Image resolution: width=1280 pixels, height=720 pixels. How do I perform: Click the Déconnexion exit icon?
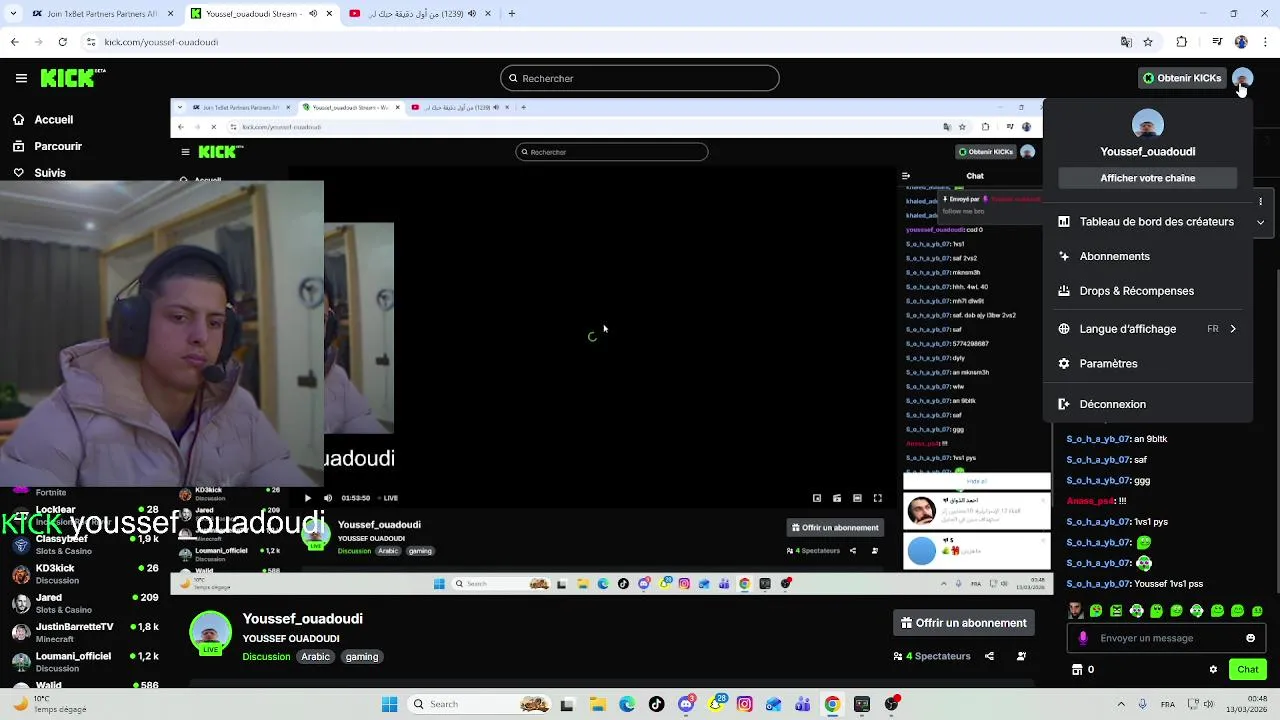(x=1064, y=404)
